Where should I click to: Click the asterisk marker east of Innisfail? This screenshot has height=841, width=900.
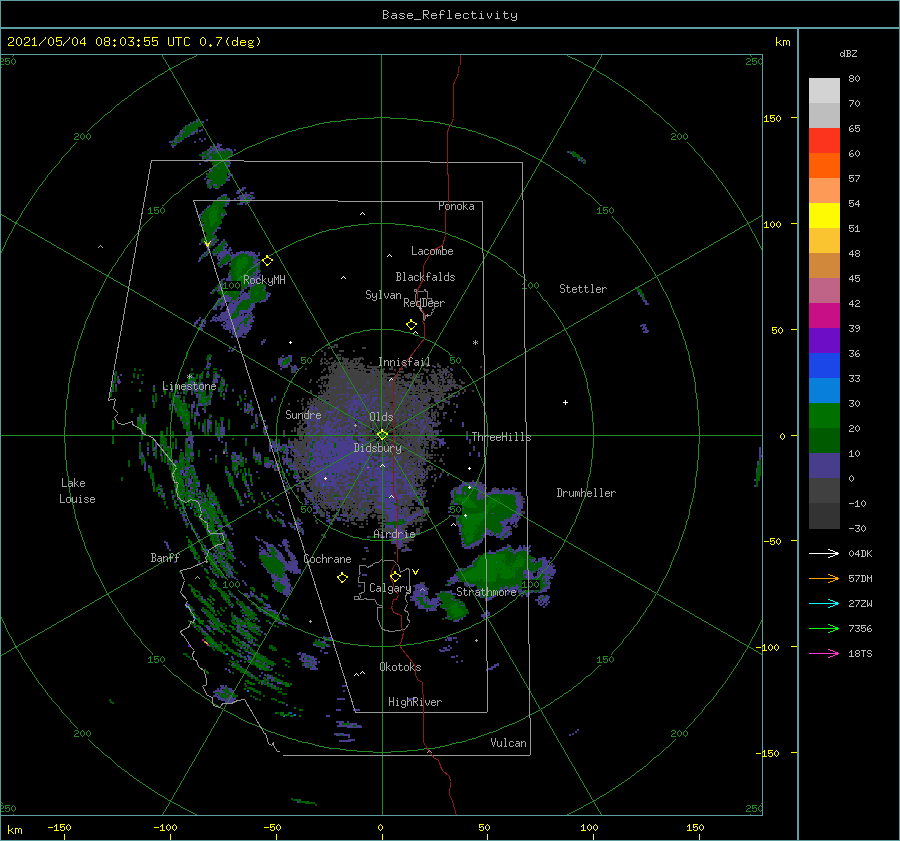click(475, 343)
